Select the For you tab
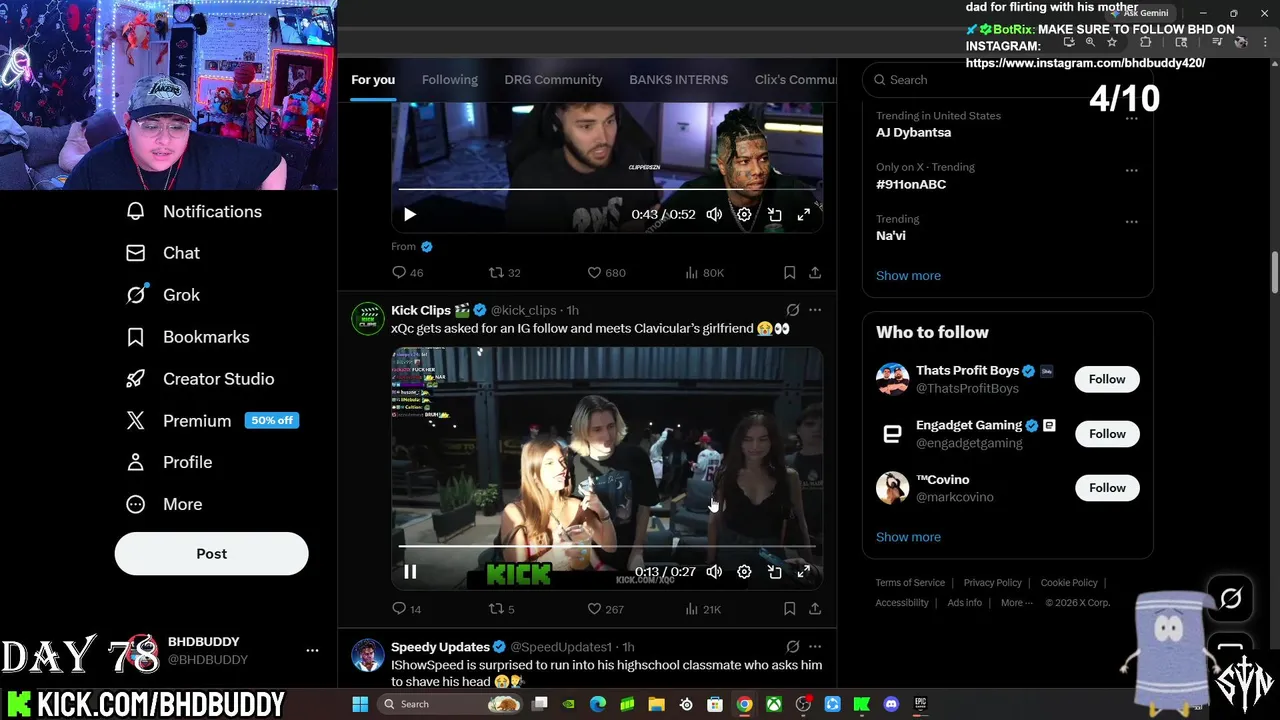 [373, 80]
